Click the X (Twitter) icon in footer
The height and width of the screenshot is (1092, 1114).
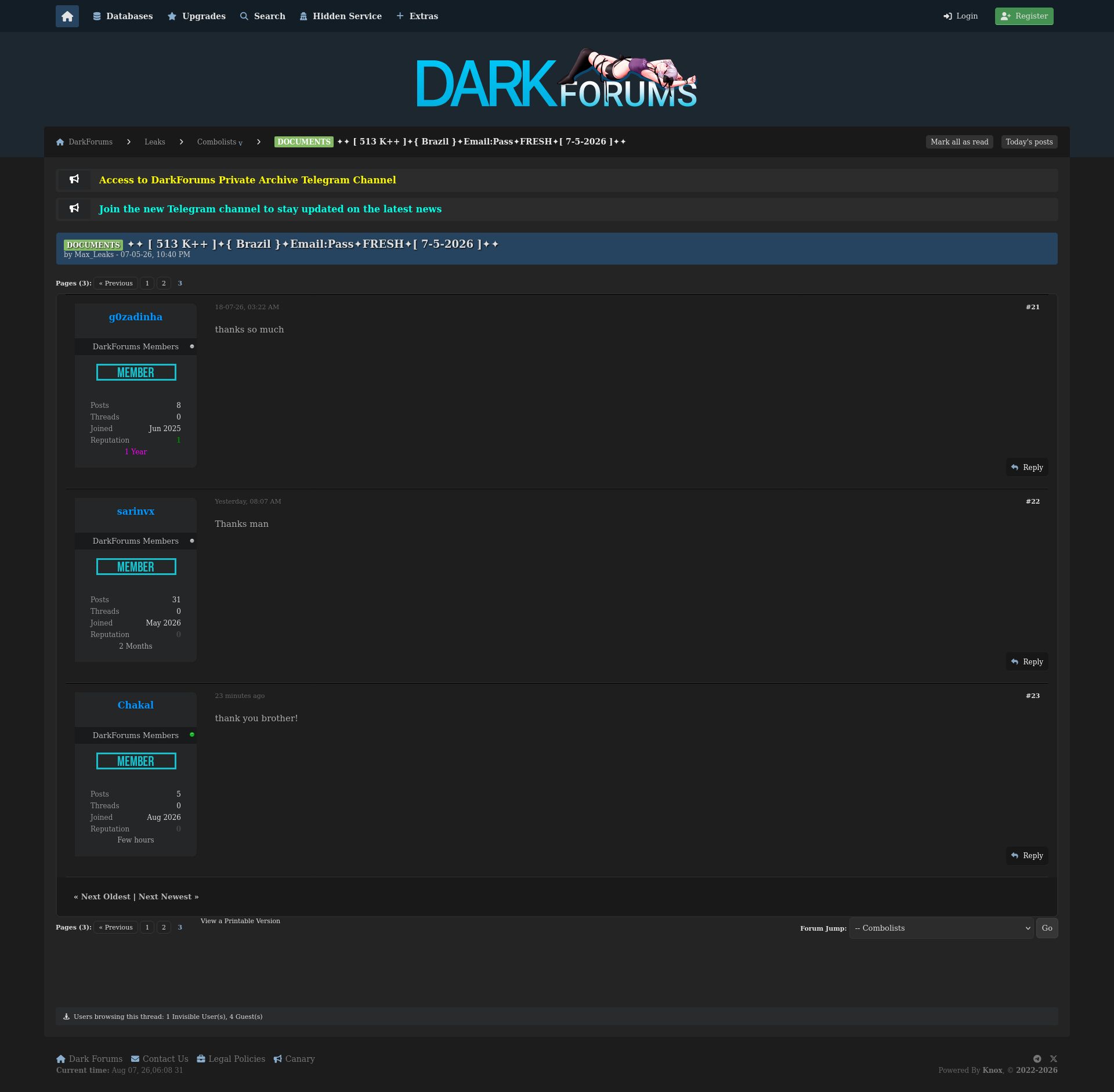point(1054,1059)
